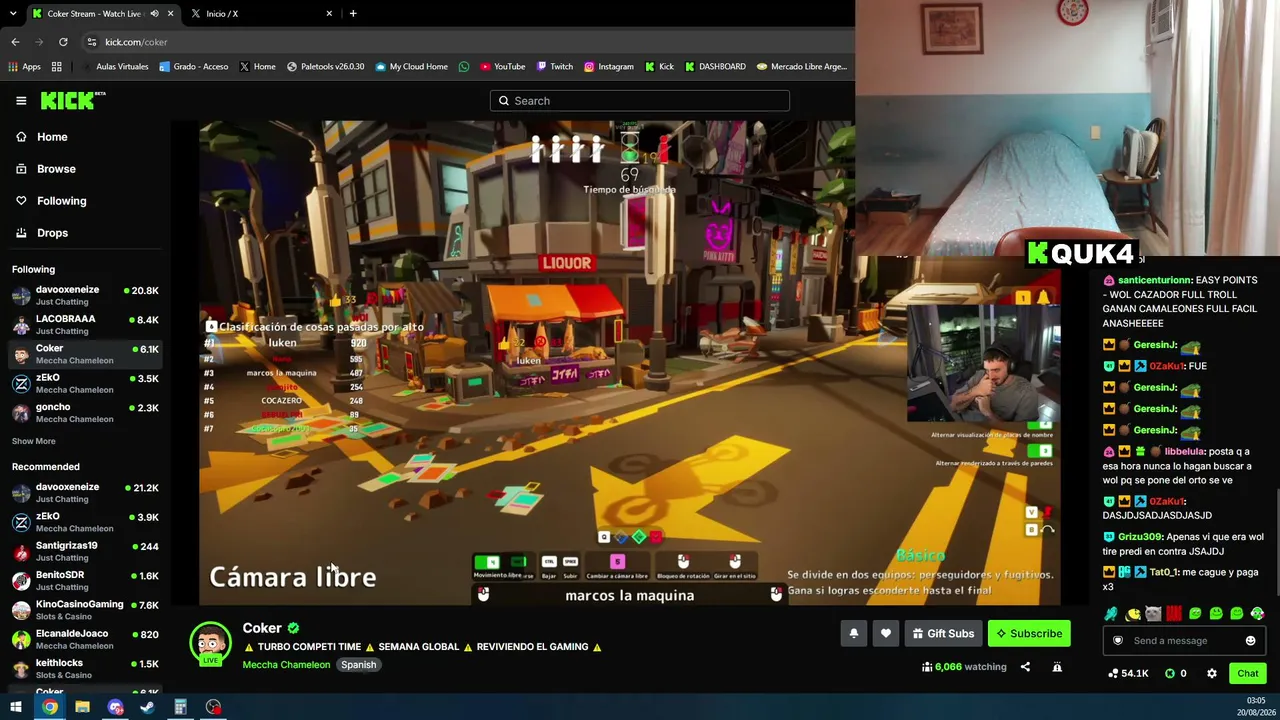Switch to the Inicio / X tab
The width and height of the screenshot is (1280, 720).
pos(263,13)
